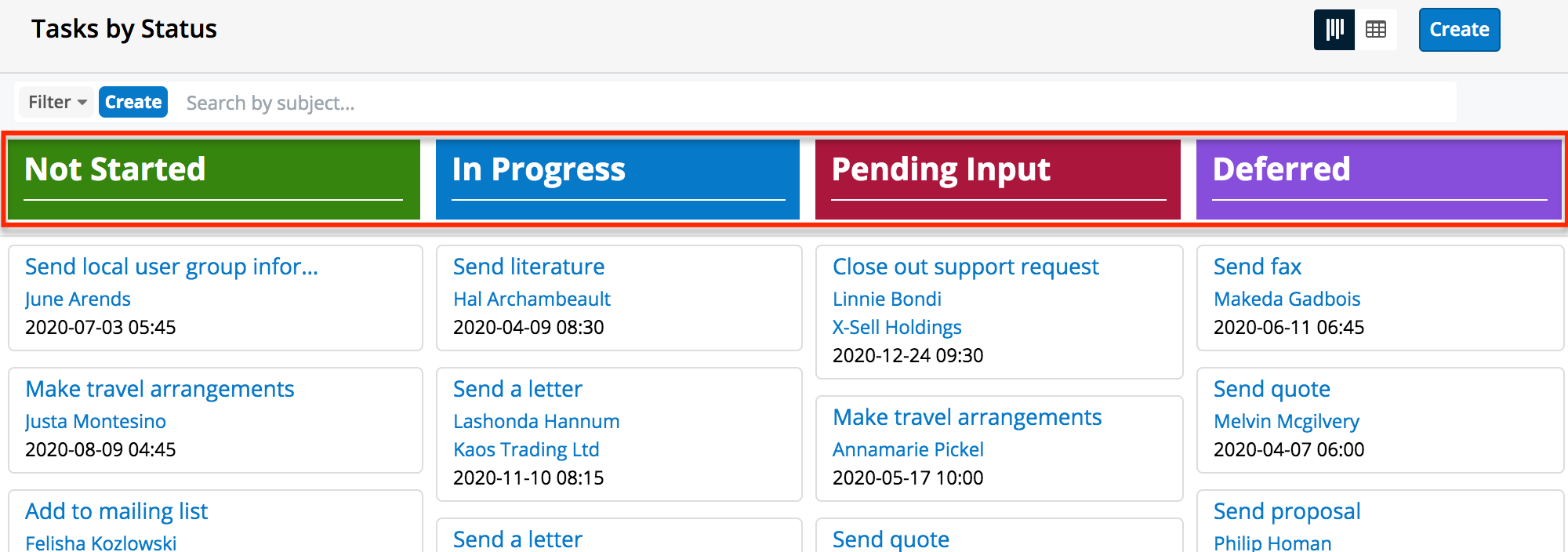Viewport: 1568px width, 552px height.
Task: Open the Send fax task
Action: coord(1257,267)
